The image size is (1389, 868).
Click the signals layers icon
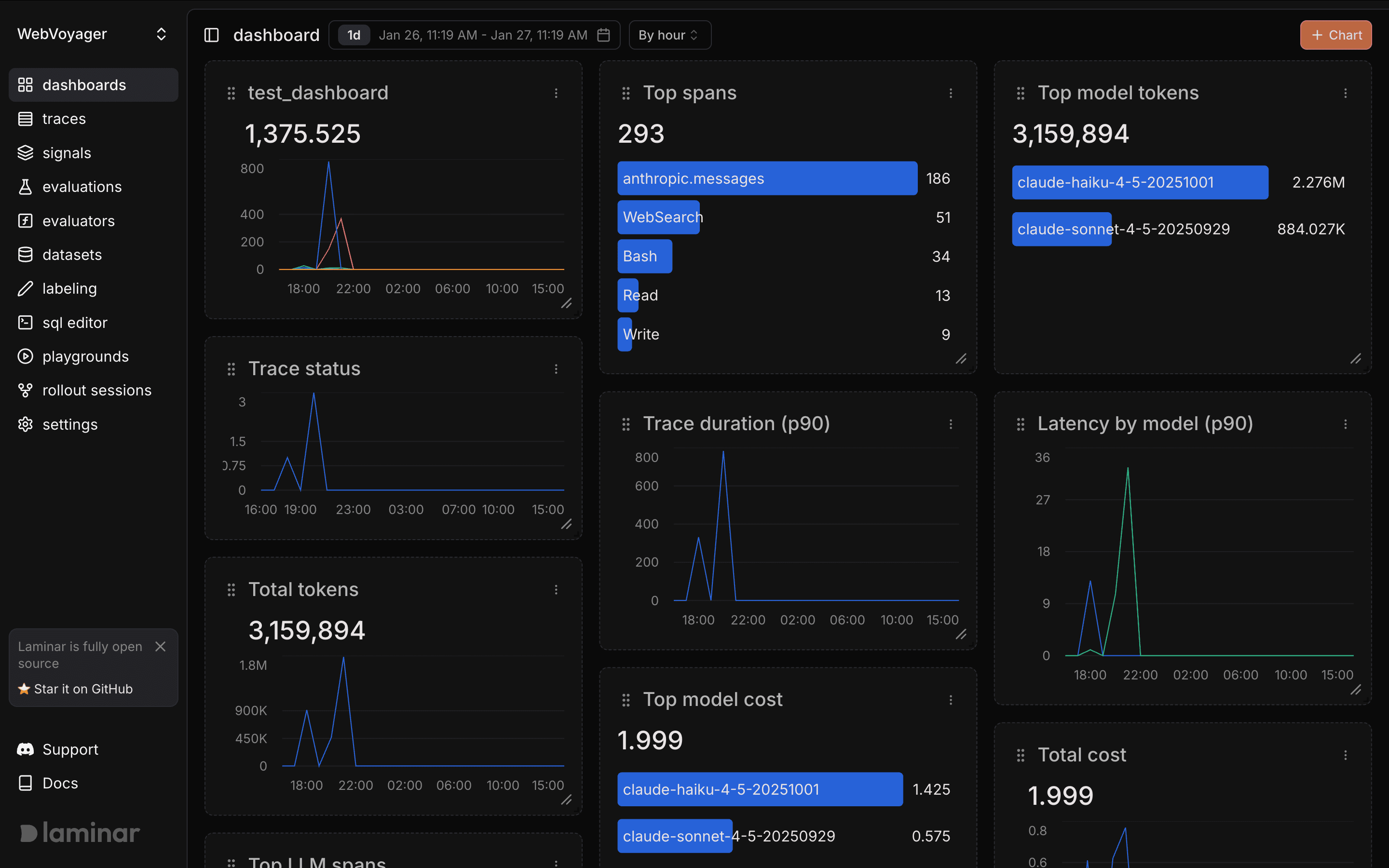click(25, 153)
